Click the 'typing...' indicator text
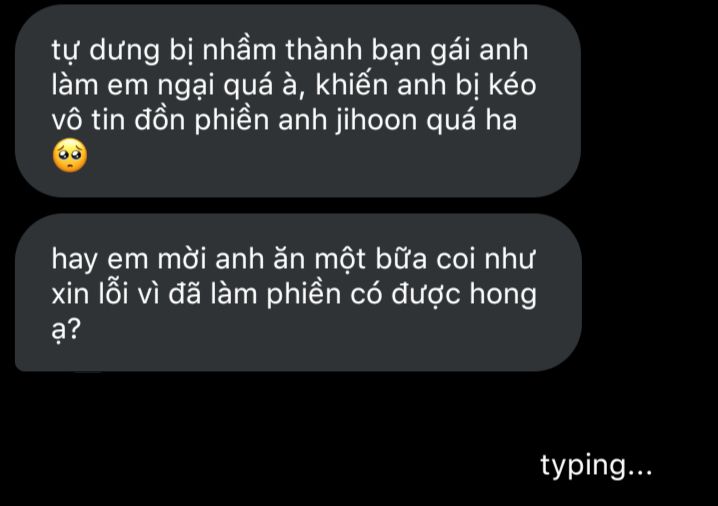 (596, 466)
